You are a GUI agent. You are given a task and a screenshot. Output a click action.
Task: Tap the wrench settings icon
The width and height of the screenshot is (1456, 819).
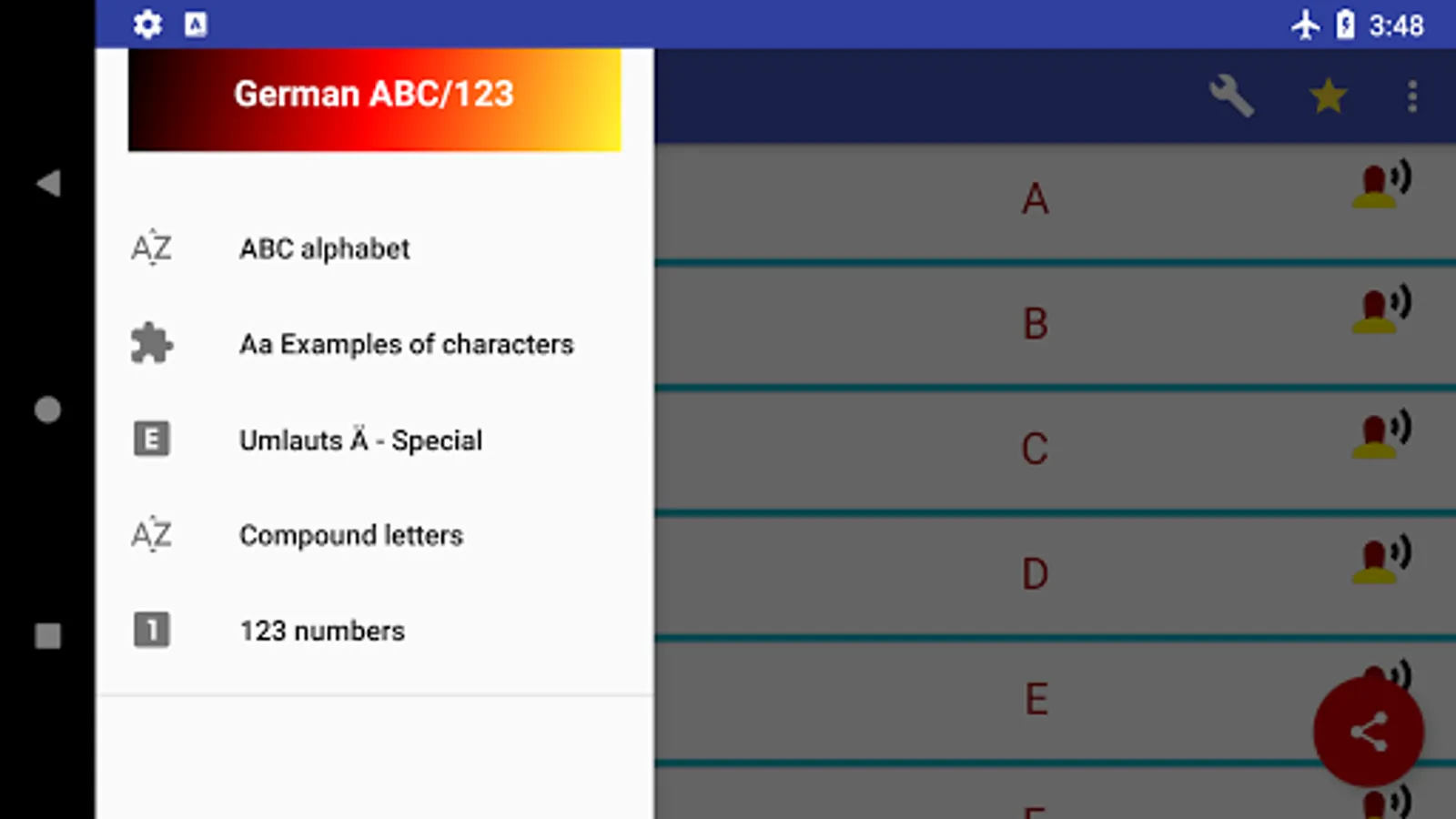(1231, 96)
